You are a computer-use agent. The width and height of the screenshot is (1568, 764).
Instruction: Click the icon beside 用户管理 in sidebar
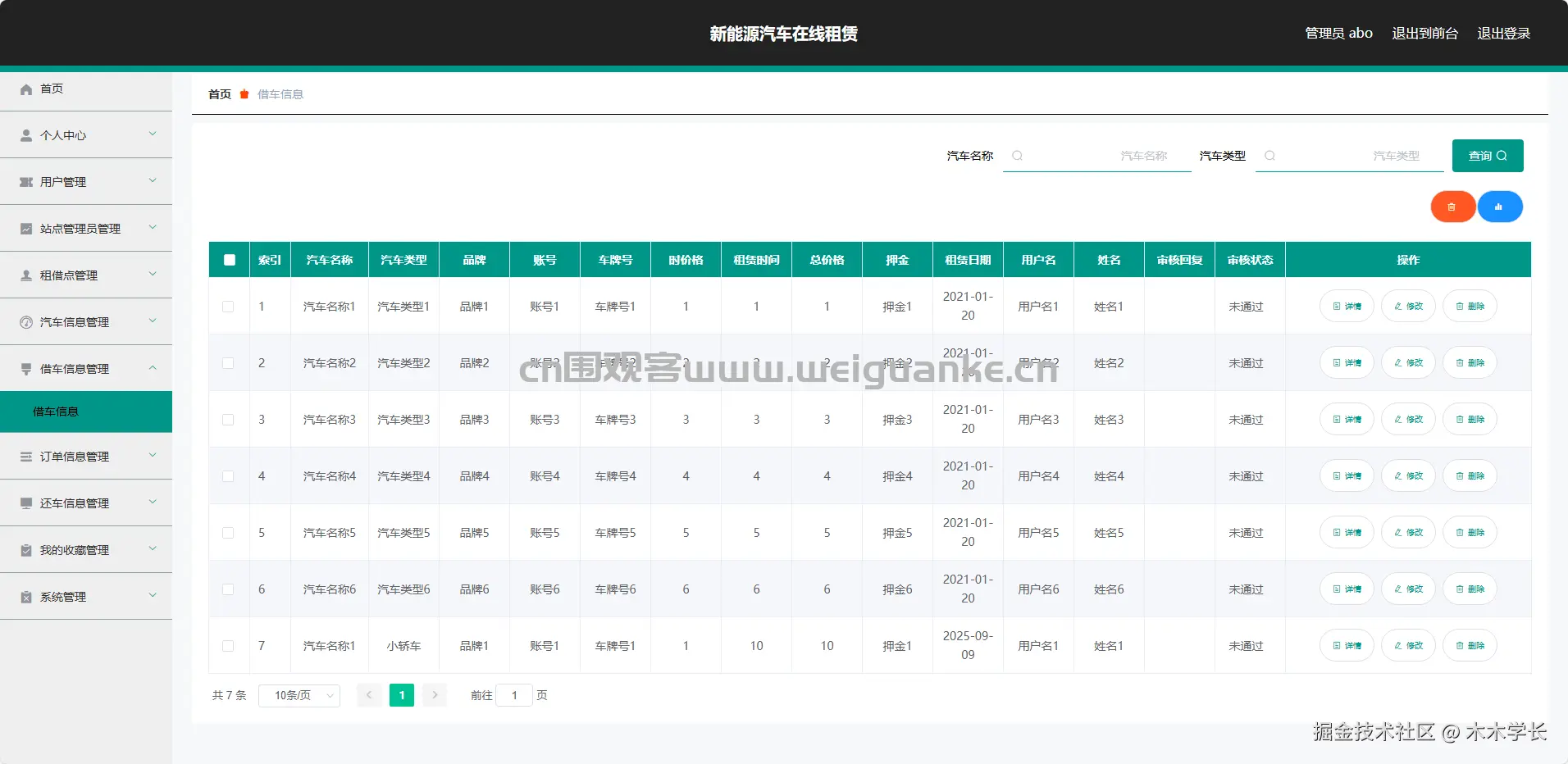pyautogui.click(x=26, y=182)
